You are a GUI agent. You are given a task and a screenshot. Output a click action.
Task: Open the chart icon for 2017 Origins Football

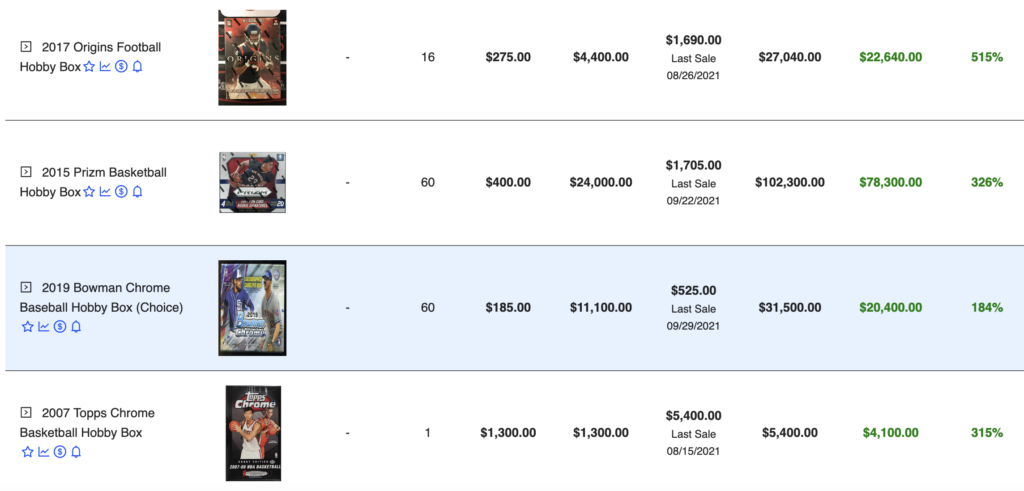105,67
